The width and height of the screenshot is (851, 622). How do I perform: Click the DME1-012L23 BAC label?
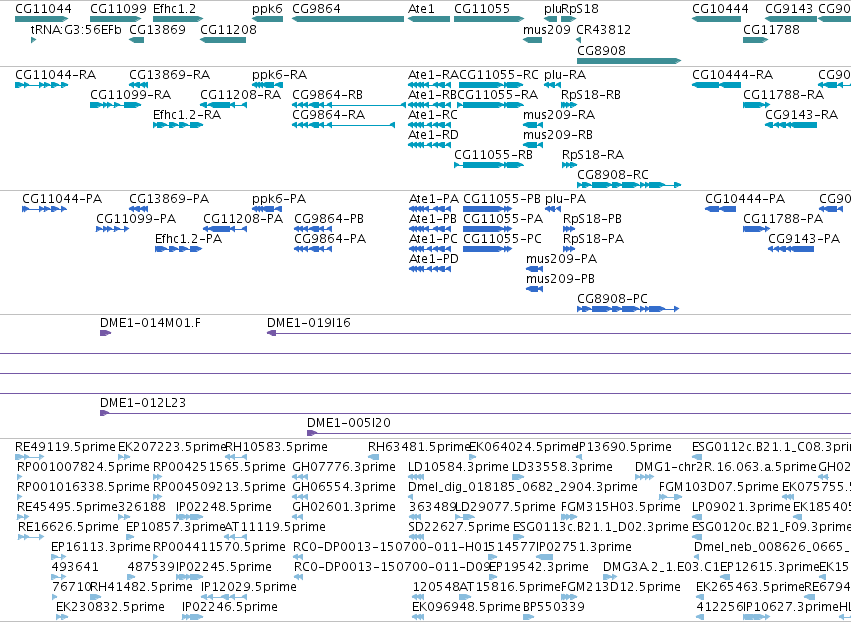click(x=143, y=403)
